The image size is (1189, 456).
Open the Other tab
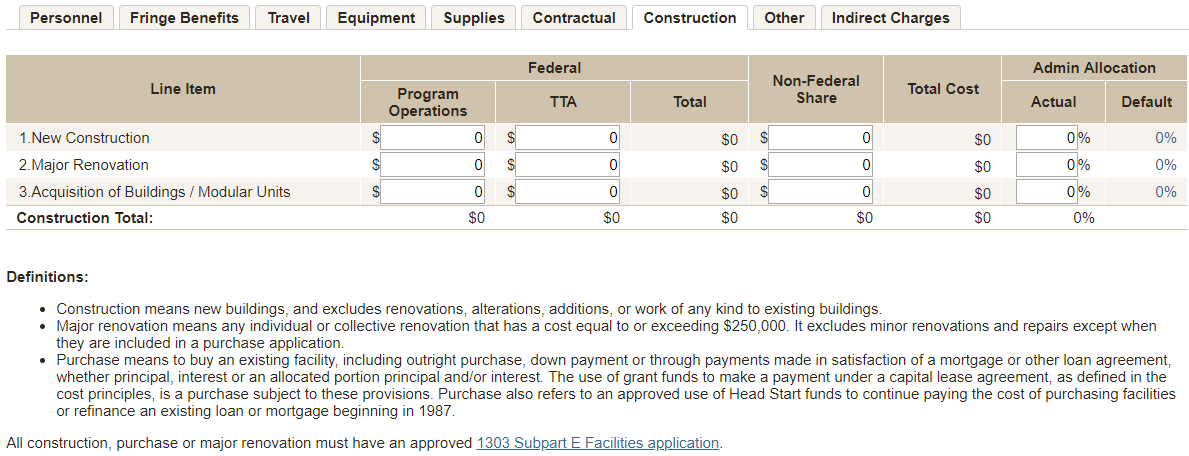[784, 18]
